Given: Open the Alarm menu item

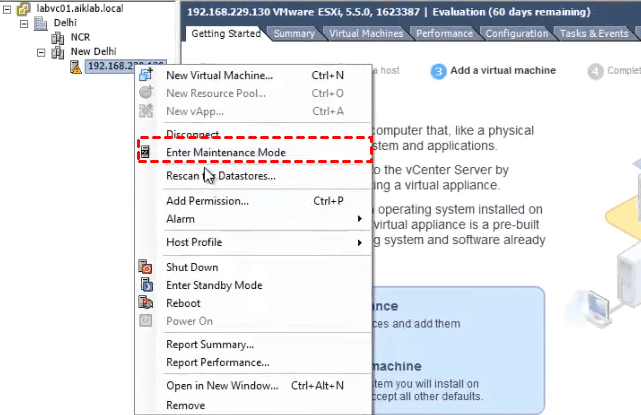Looking at the screenshot, I should 253,219.
